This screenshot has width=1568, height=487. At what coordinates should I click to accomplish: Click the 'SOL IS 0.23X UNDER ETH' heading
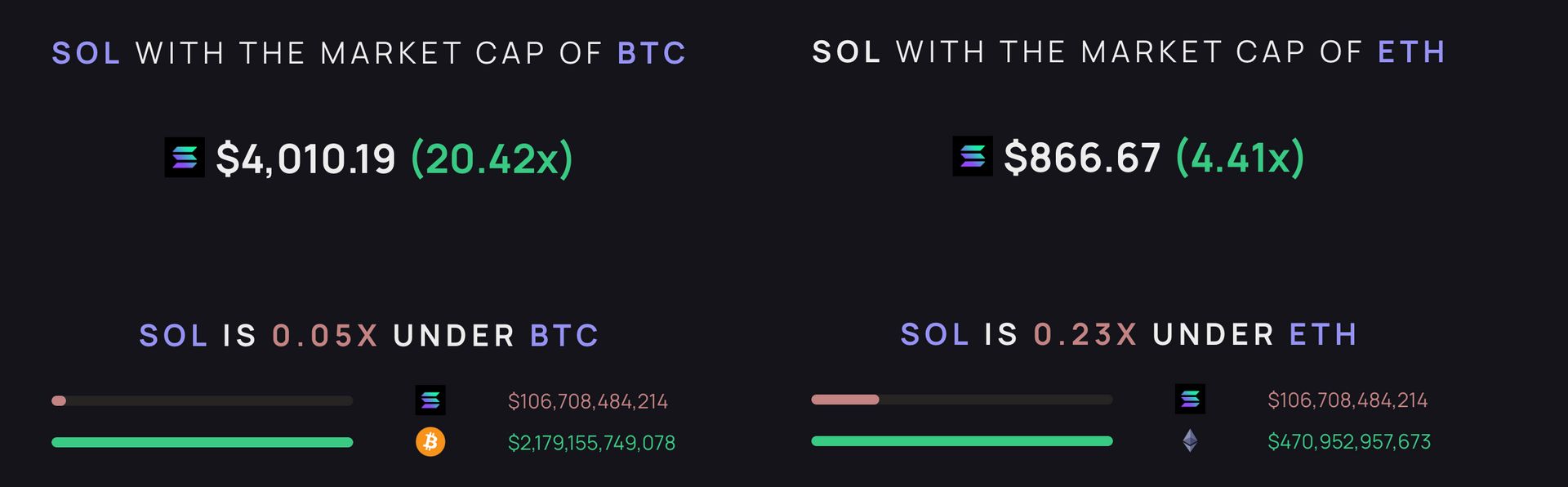click(x=1129, y=334)
